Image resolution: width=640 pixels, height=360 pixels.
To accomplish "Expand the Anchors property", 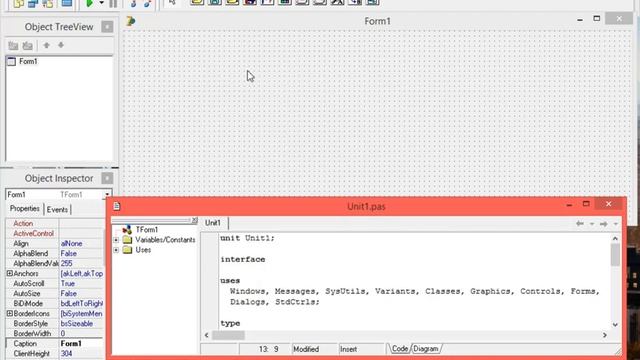I will [x=9, y=273].
